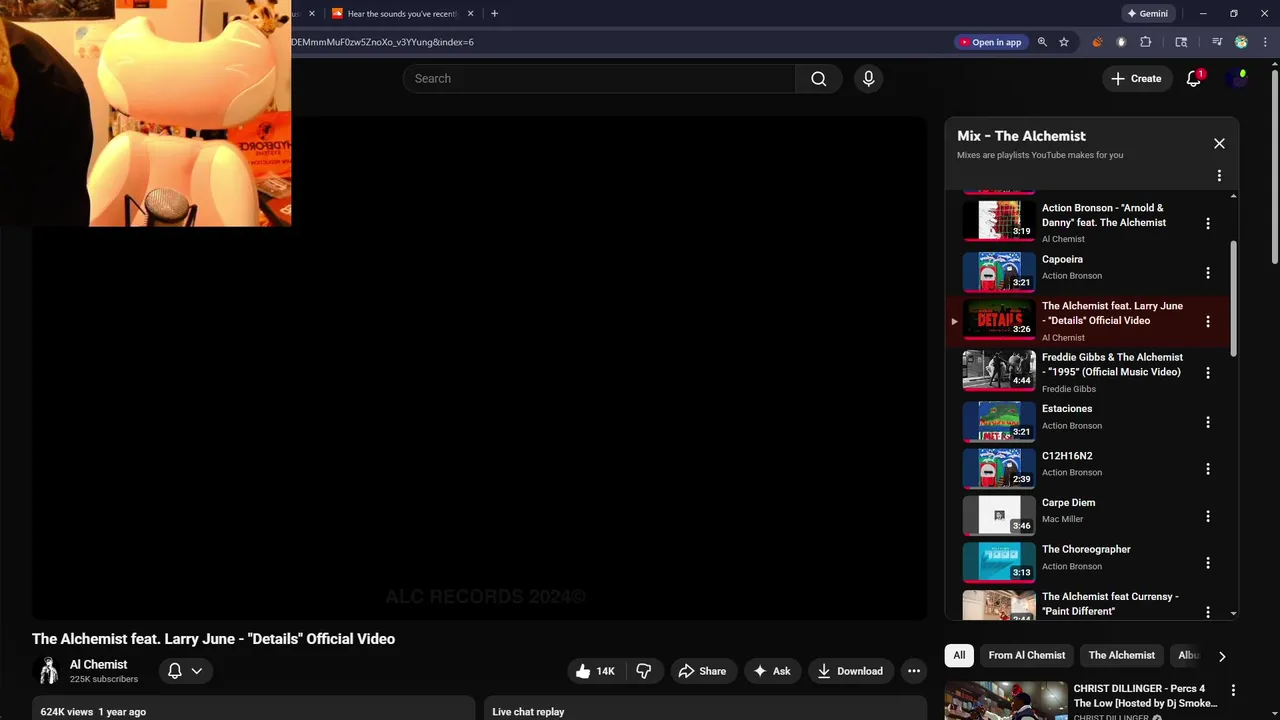Screen dimensions: 1280x720
Task: Click the 'Estaciones' playlist title
Action: coord(1067,408)
